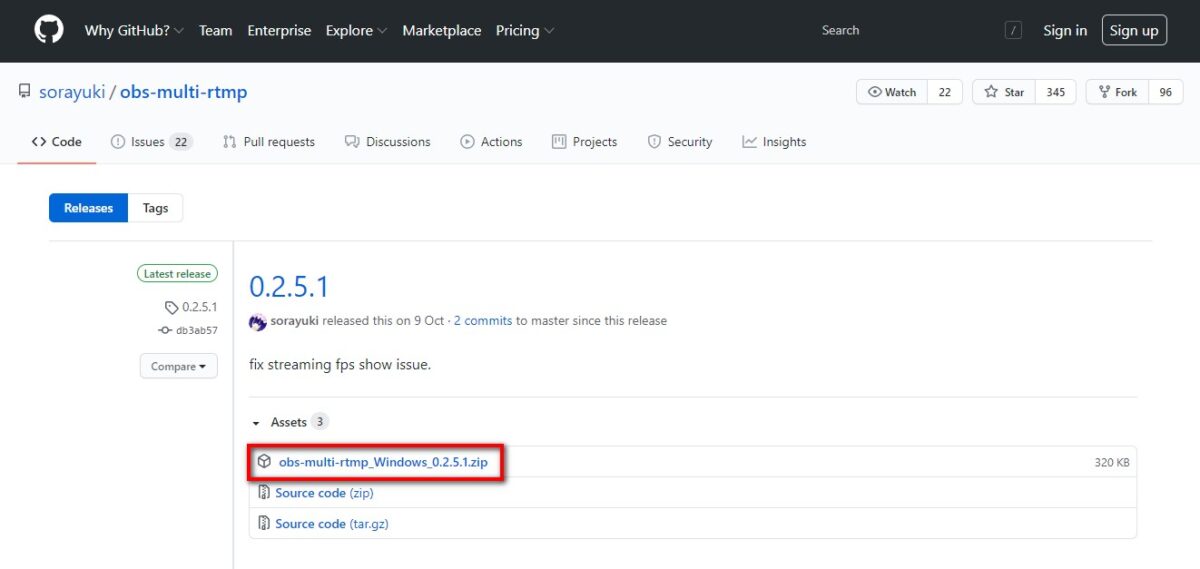Open the Compare dropdown
Viewport: 1200px width, 569px height.
coord(178,366)
